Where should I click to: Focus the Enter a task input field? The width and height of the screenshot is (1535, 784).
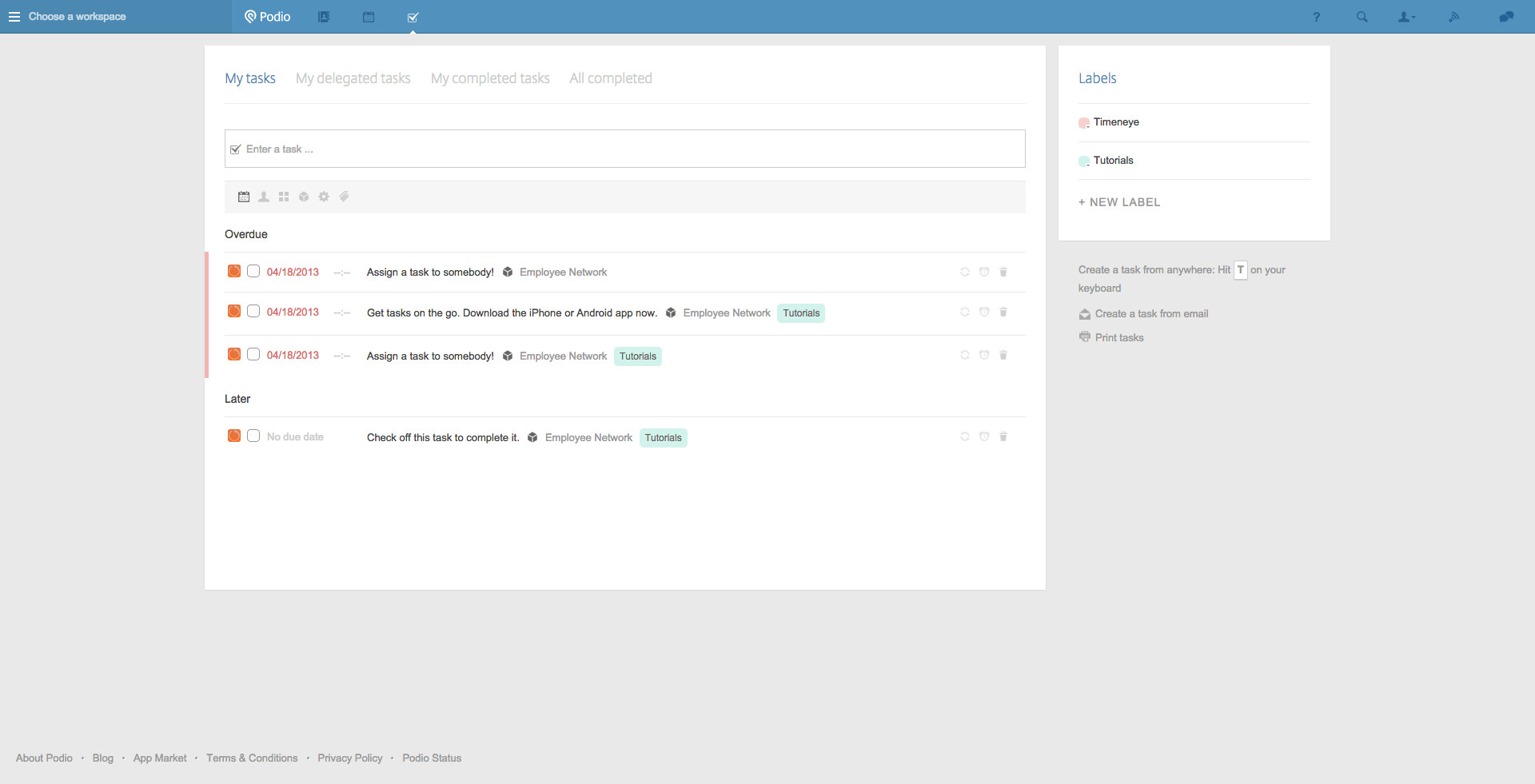[625, 149]
